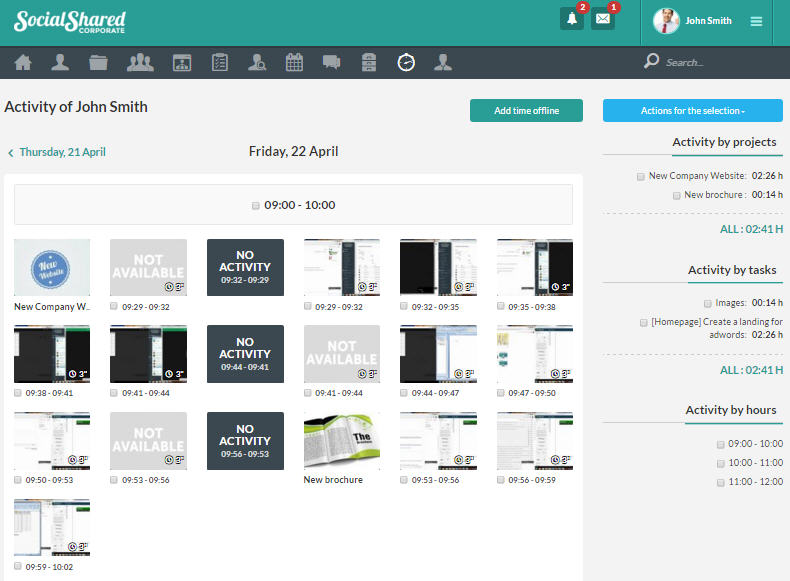
Task: Open the folder icon in navigation bar
Action: [x=98, y=63]
